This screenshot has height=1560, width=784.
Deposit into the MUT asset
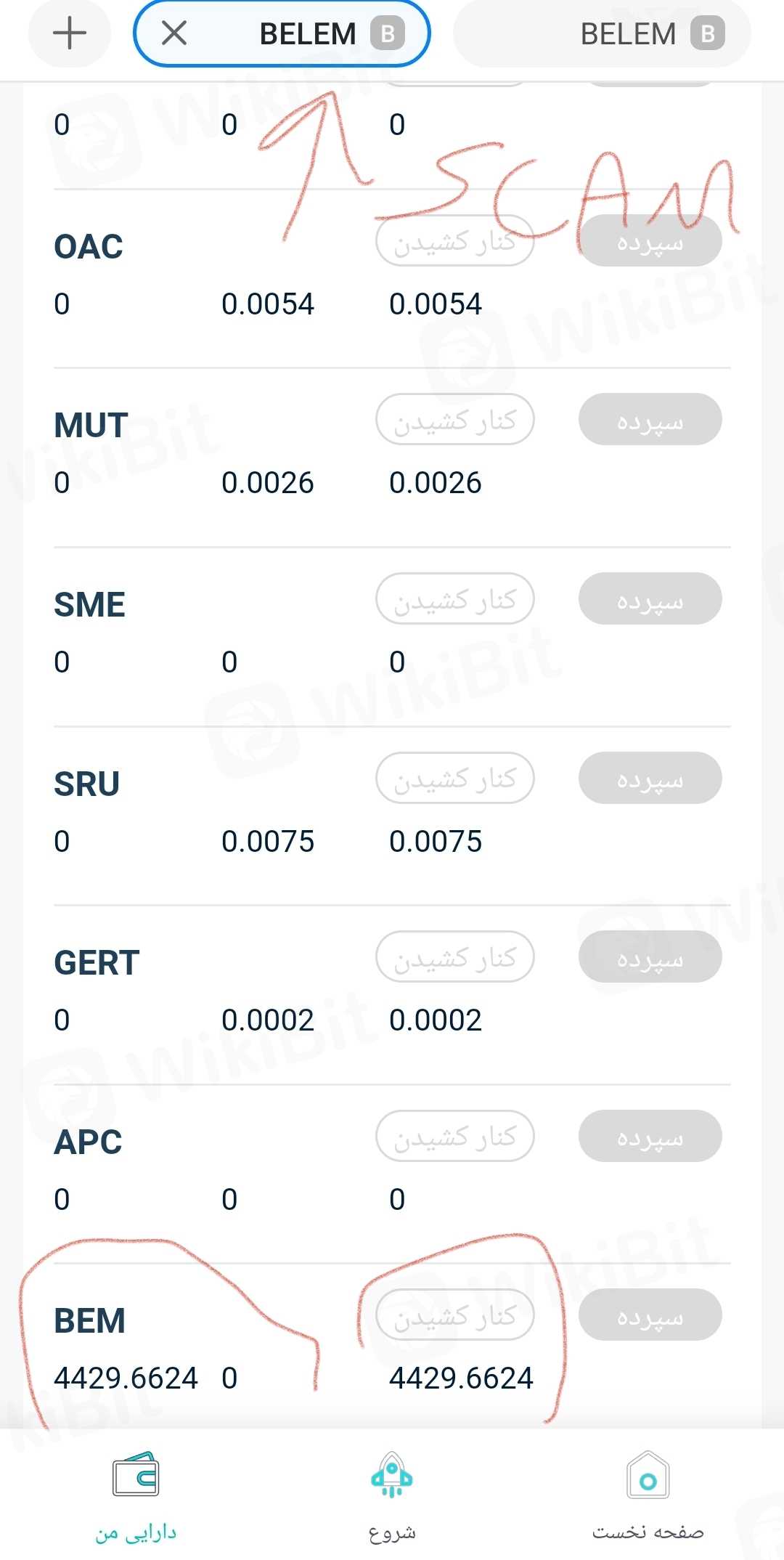650,420
